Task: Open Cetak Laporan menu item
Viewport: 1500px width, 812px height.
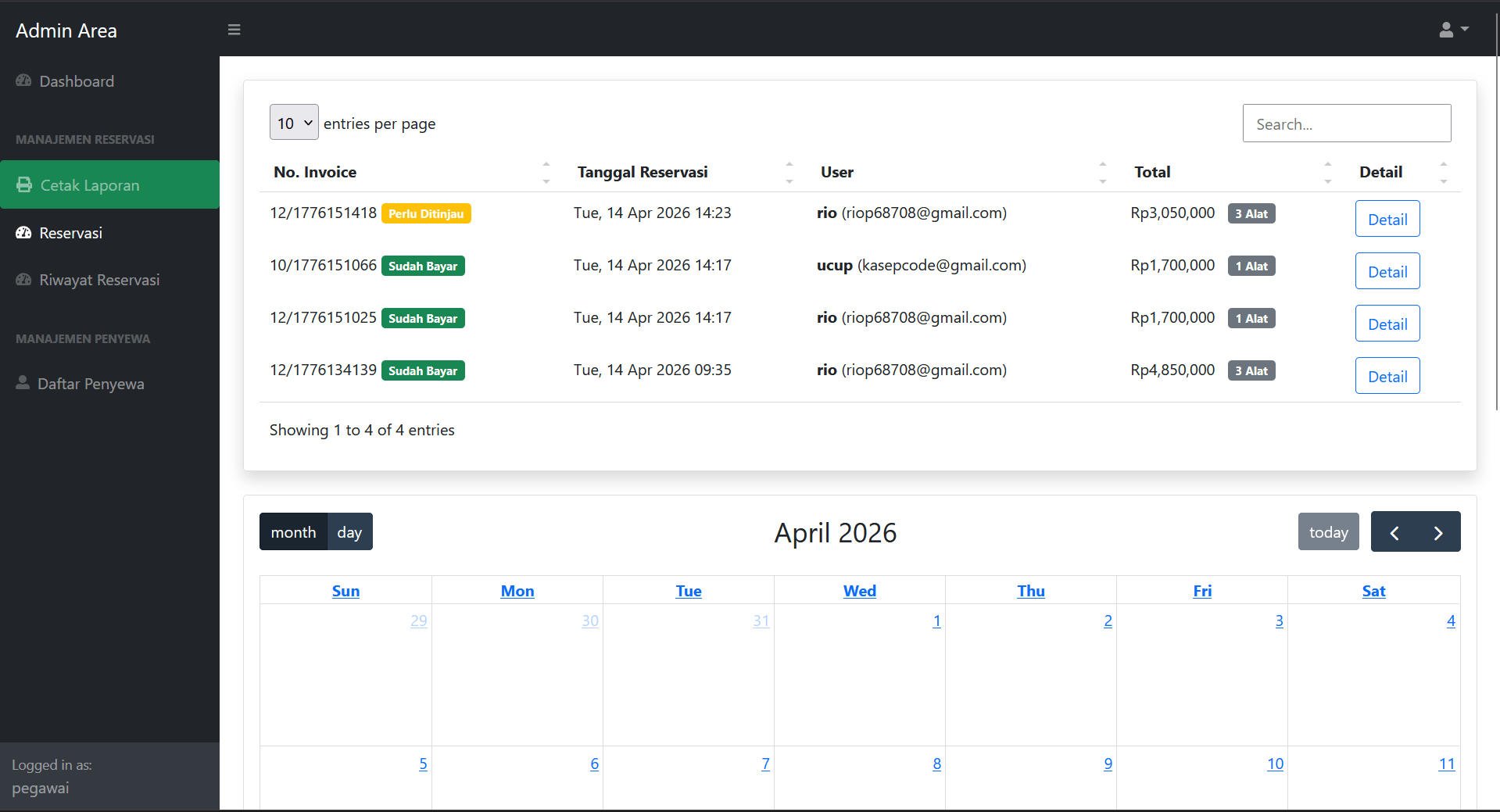Action: 109,184
